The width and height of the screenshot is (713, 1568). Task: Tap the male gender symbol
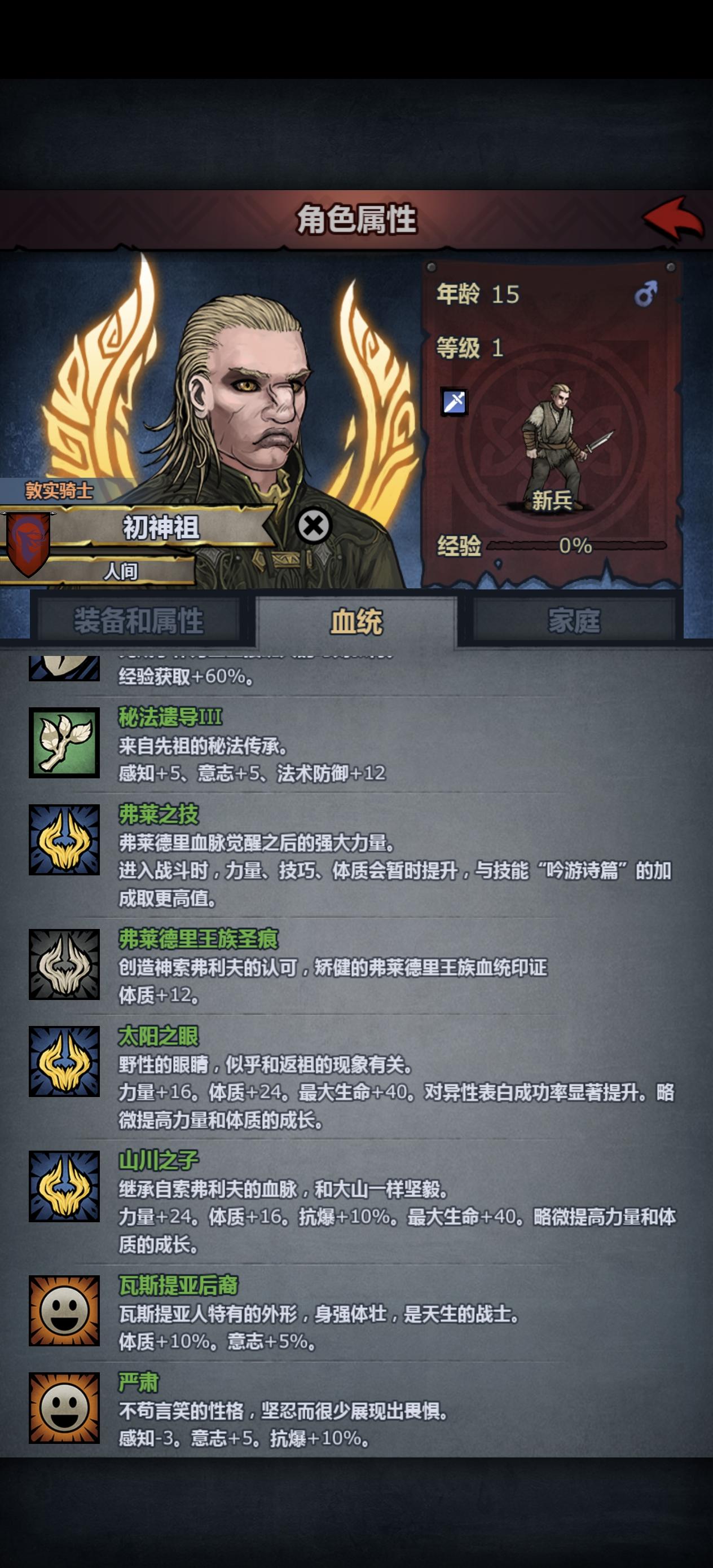click(645, 293)
